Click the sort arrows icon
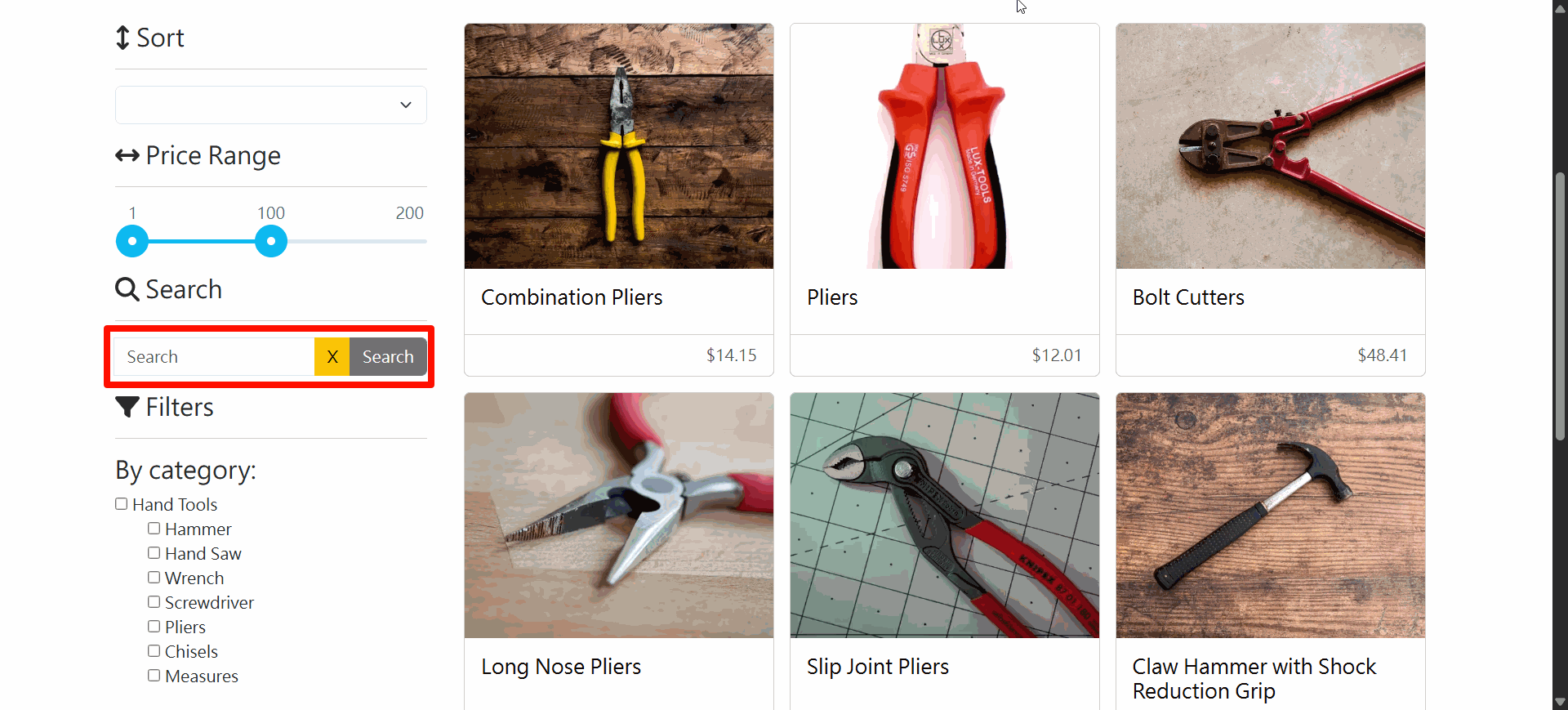Image resolution: width=1568 pixels, height=710 pixels. click(x=122, y=38)
